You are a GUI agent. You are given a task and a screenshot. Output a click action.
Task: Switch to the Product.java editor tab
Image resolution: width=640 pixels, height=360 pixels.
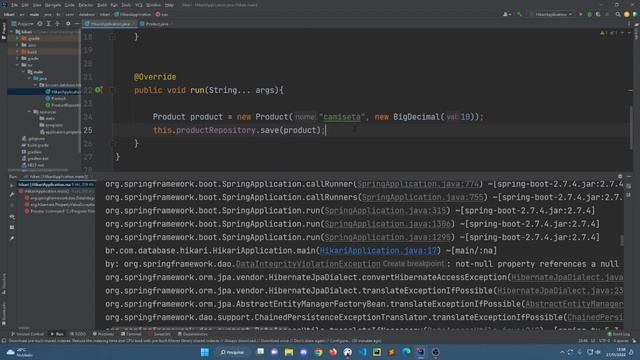coord(156,24)
